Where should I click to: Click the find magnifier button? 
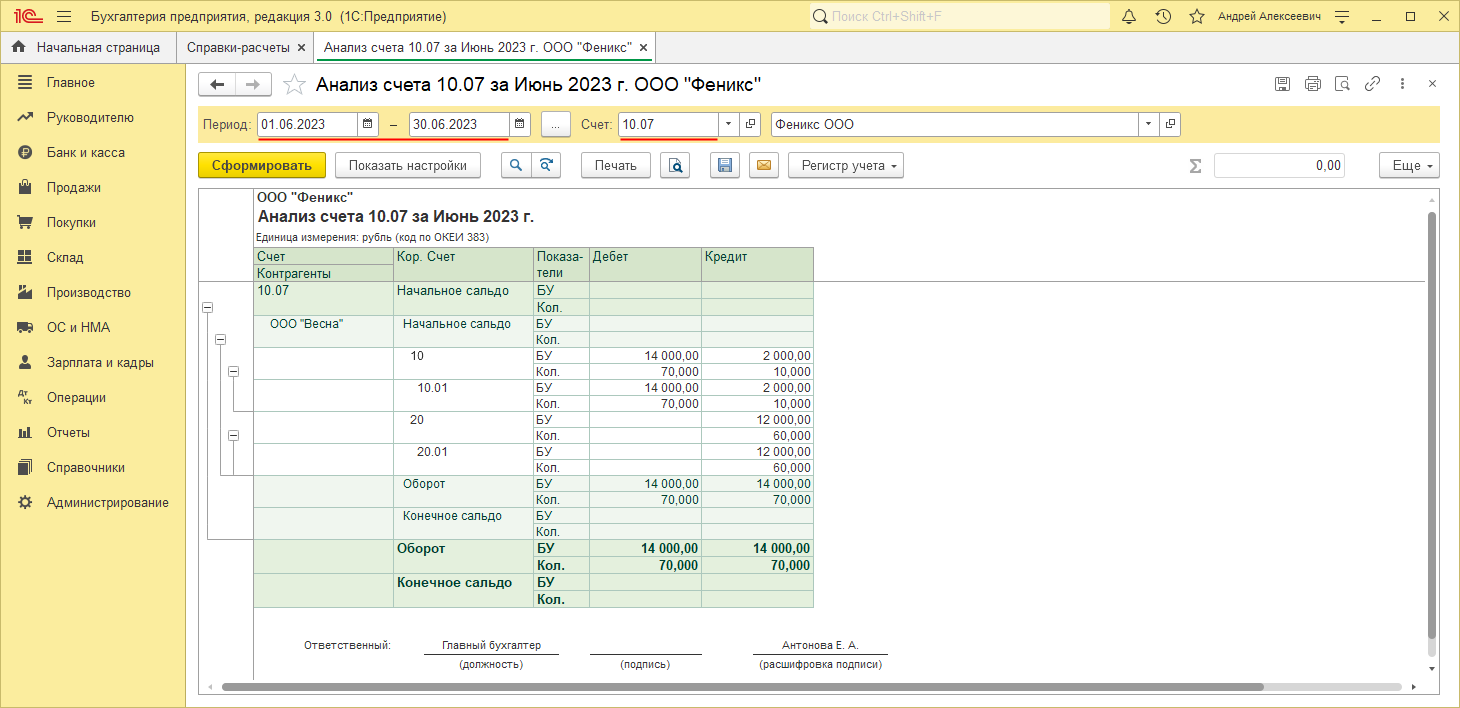[x=515, y=166]
